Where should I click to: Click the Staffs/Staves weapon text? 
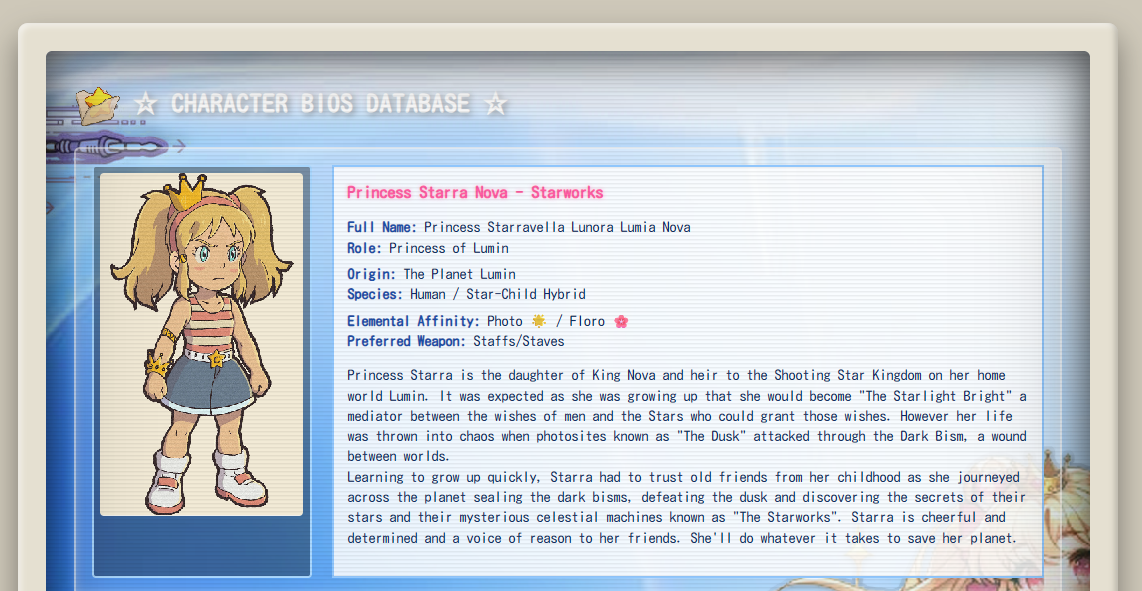pyautogui.click(x=519, y=341)
